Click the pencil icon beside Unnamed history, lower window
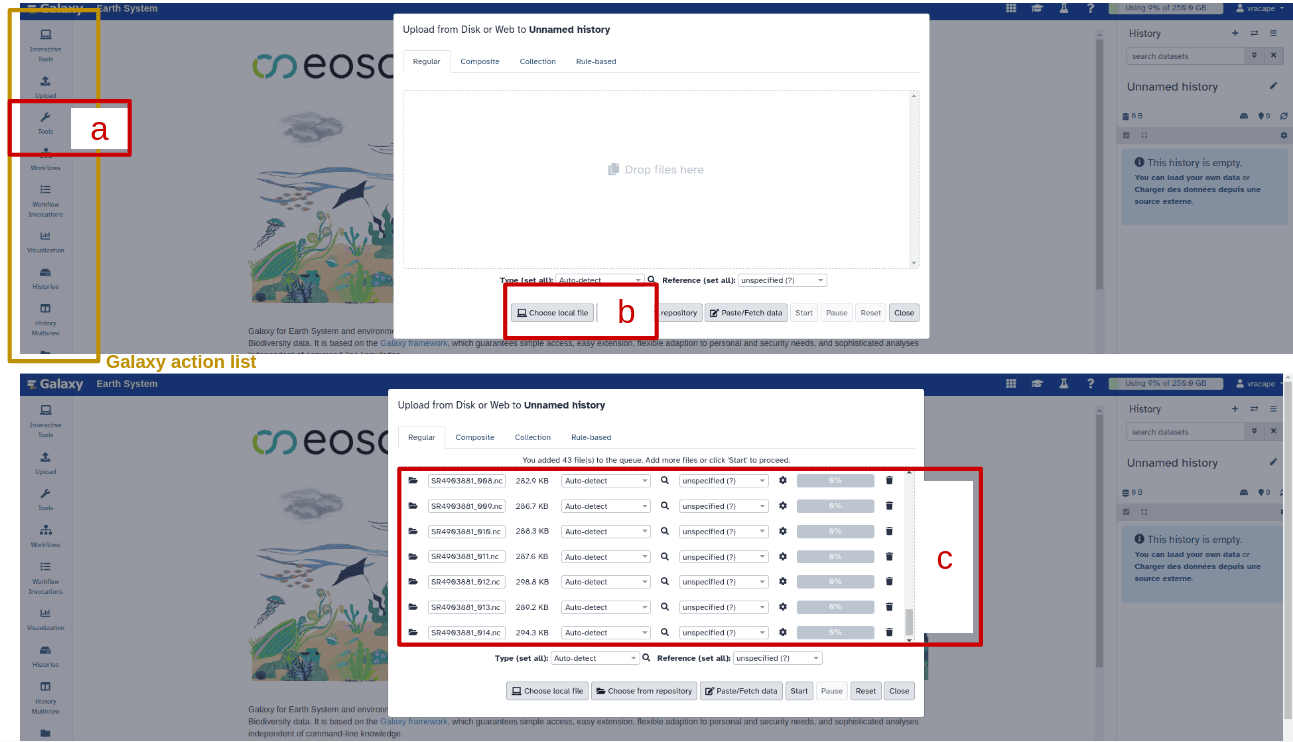The height and width of the screenshot is (742, 1293). click(x=1273, y=462)
